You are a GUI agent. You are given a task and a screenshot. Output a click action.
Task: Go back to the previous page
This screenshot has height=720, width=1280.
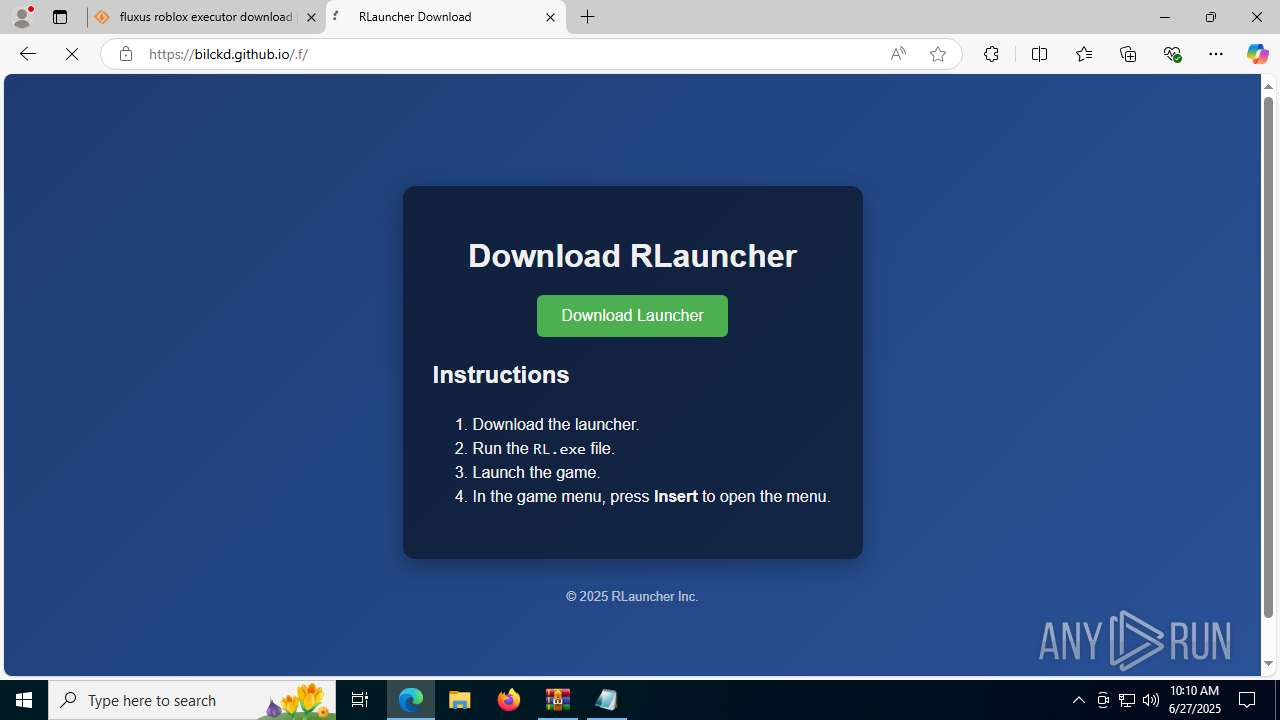coord(28,54)
